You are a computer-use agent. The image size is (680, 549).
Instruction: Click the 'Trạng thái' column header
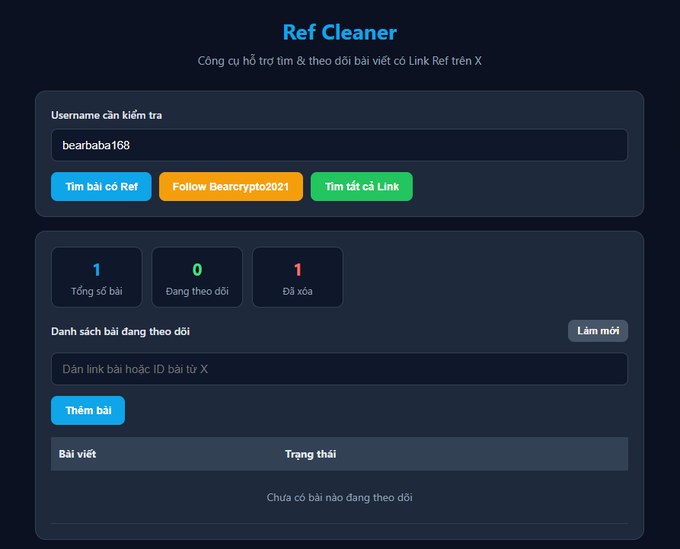[x=311, y=454]
